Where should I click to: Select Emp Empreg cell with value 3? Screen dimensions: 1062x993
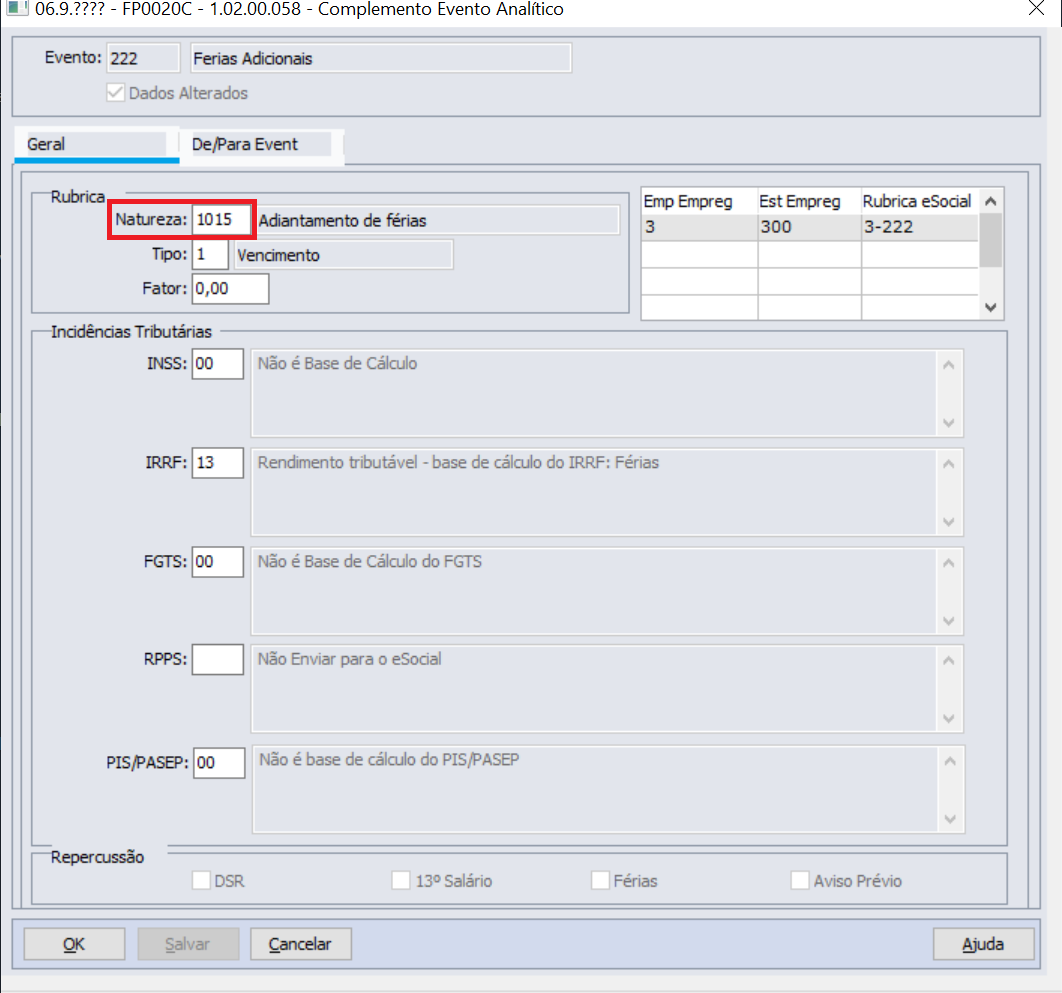coord(699,227)
